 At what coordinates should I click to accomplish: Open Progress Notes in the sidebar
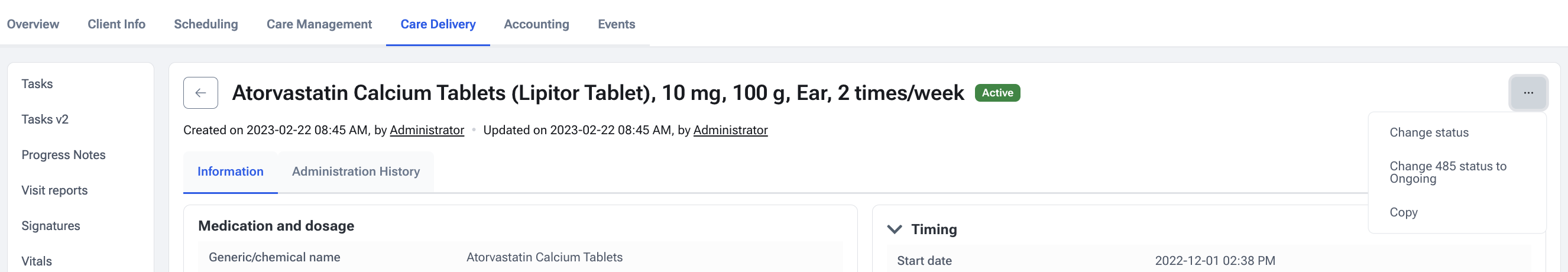click(63, 155)
